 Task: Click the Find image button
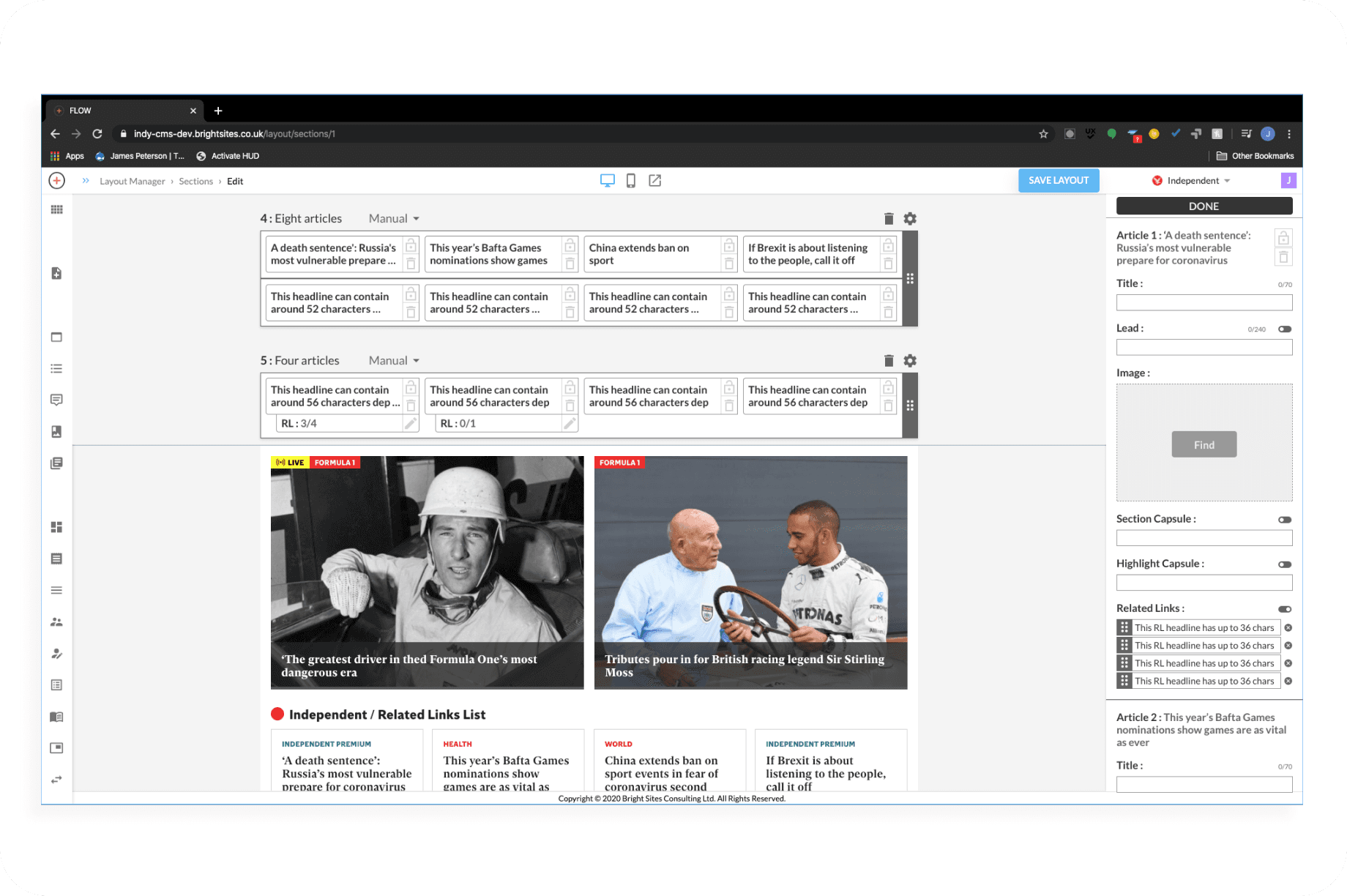click(x=1204, y=444)
